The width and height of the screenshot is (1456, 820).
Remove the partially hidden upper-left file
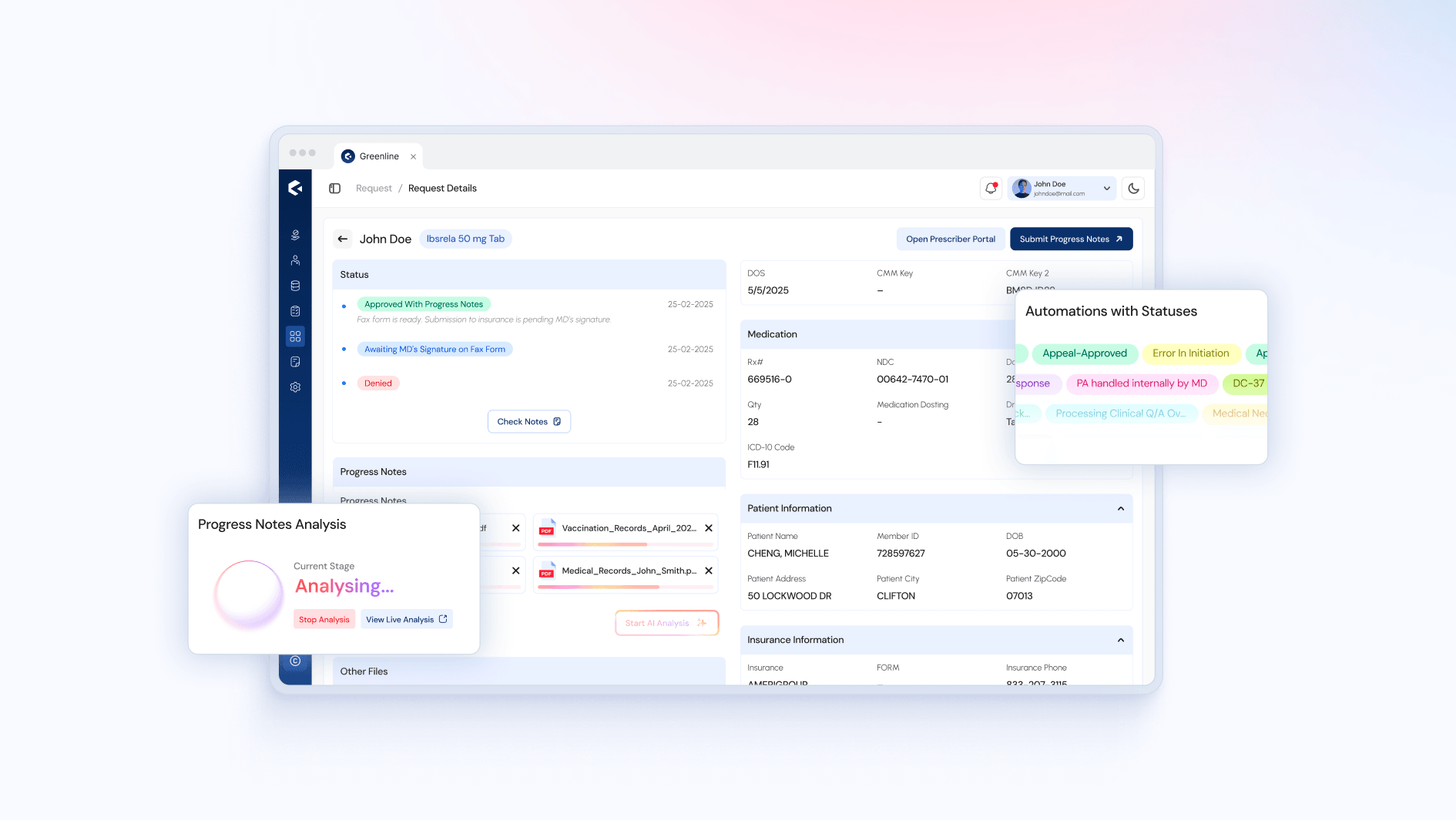(x=516, y=528)
